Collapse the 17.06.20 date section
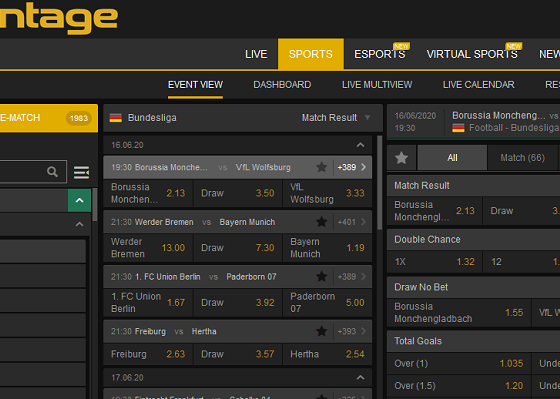Screen dimensions: 560x399 click(360, 378)
